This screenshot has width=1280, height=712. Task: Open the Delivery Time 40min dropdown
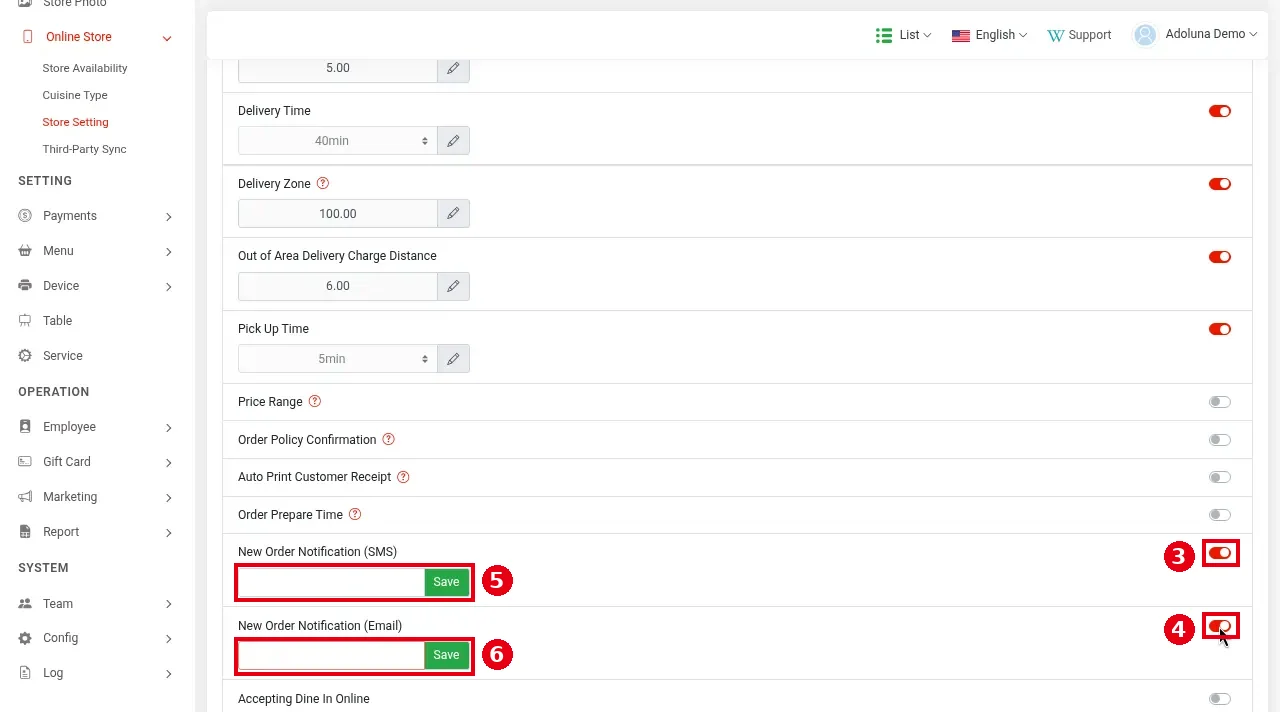(x=338, y=141)
